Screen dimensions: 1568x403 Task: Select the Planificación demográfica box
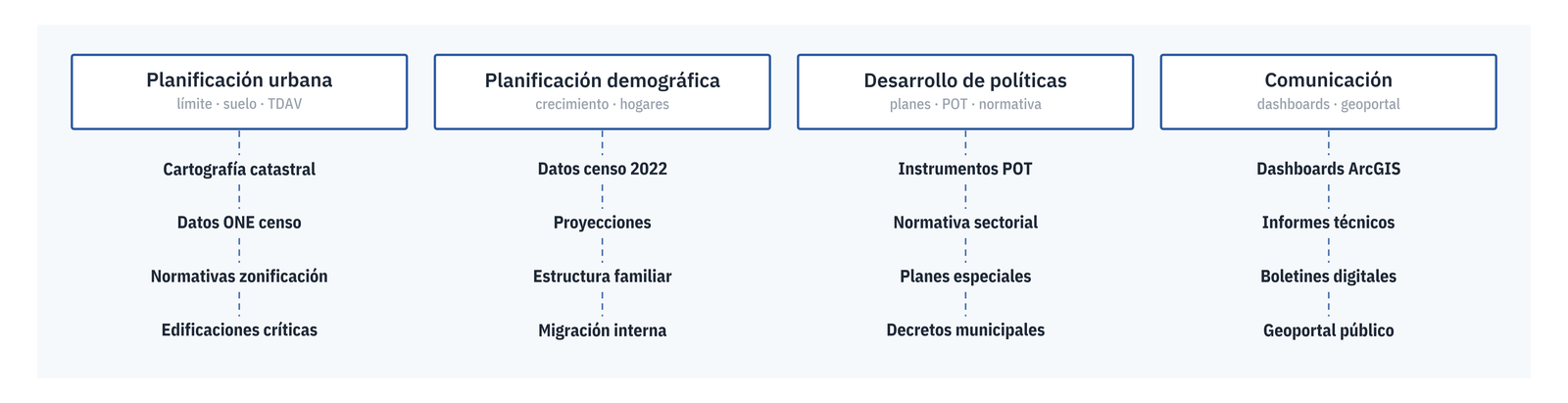point(602,92)
